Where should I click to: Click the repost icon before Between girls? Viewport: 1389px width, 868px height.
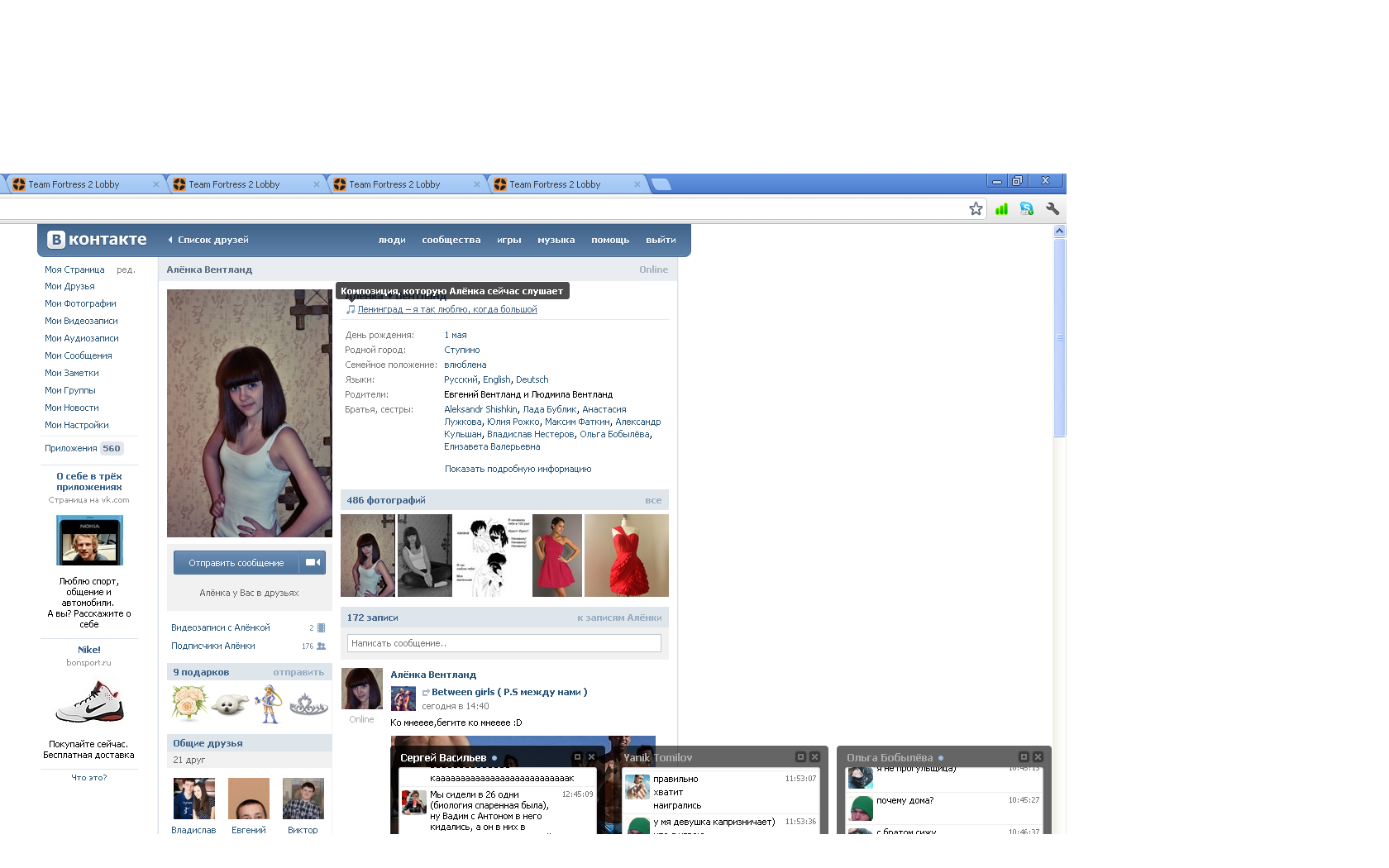click(426, 693)
